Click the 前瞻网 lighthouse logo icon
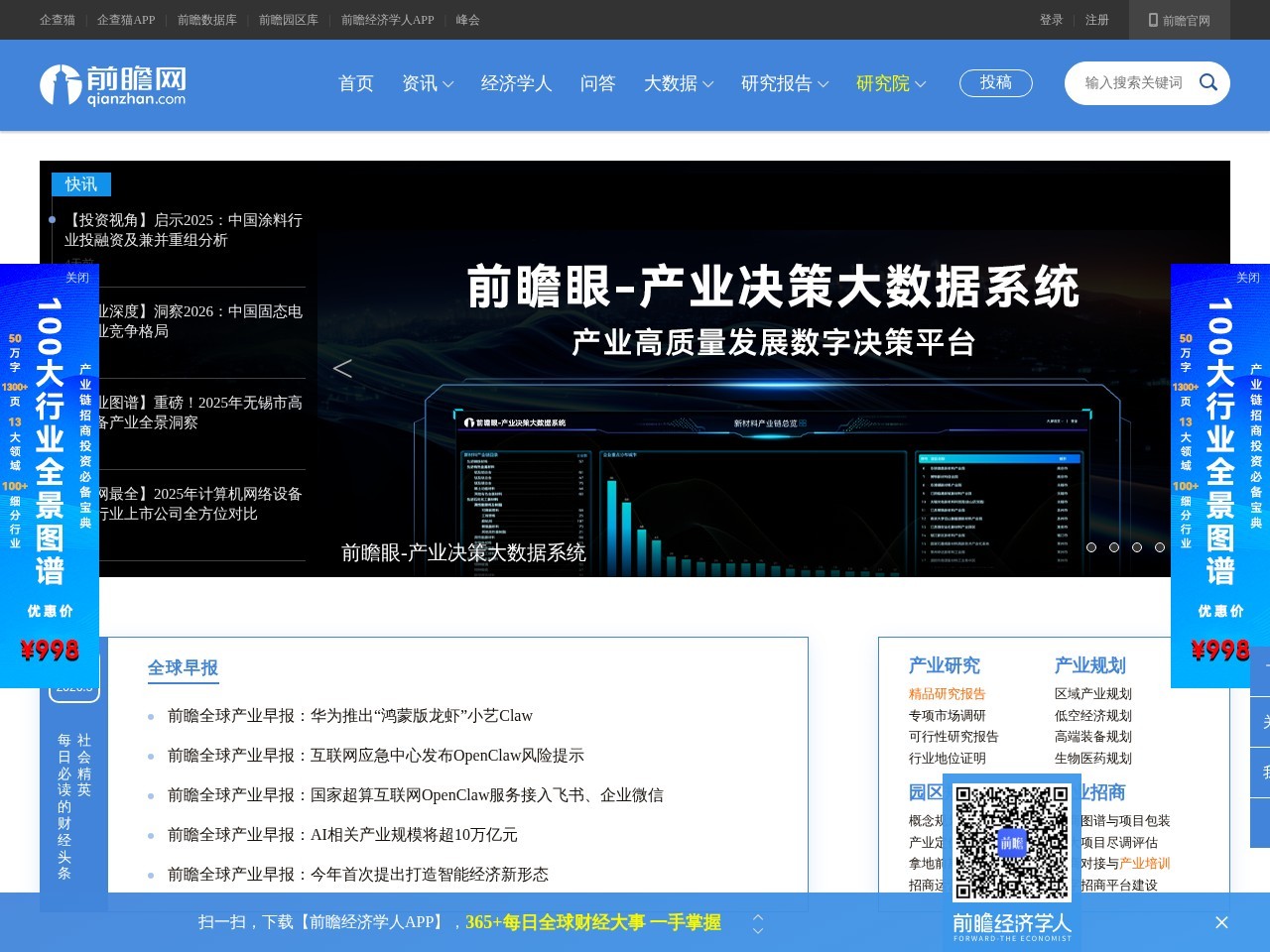This screenshot has height=952, width=1270. (62, 85)
